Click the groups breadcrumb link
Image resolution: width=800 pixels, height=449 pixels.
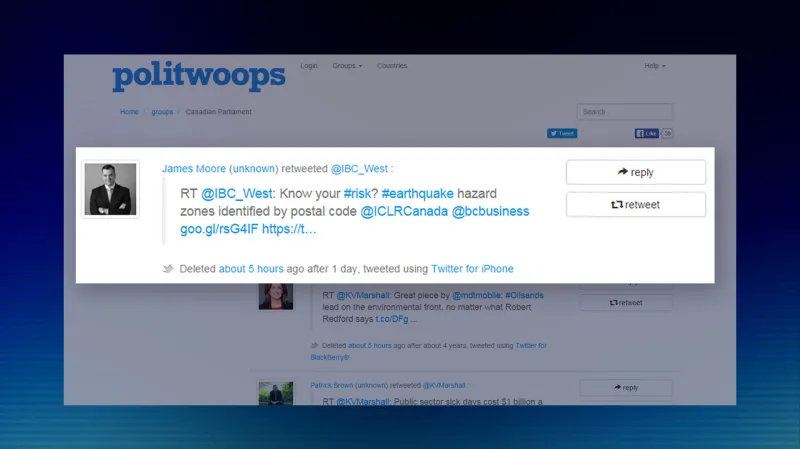pos(162,112)
